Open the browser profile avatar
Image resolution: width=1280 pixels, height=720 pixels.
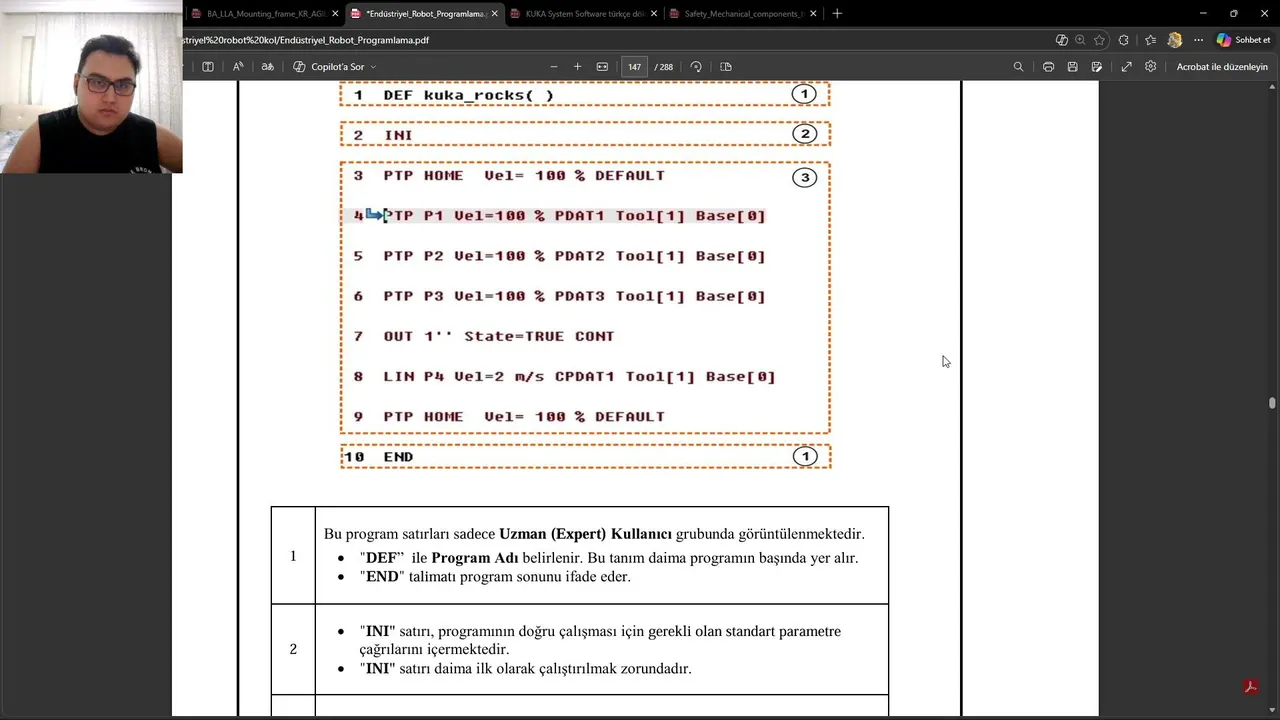[1175, 40]
